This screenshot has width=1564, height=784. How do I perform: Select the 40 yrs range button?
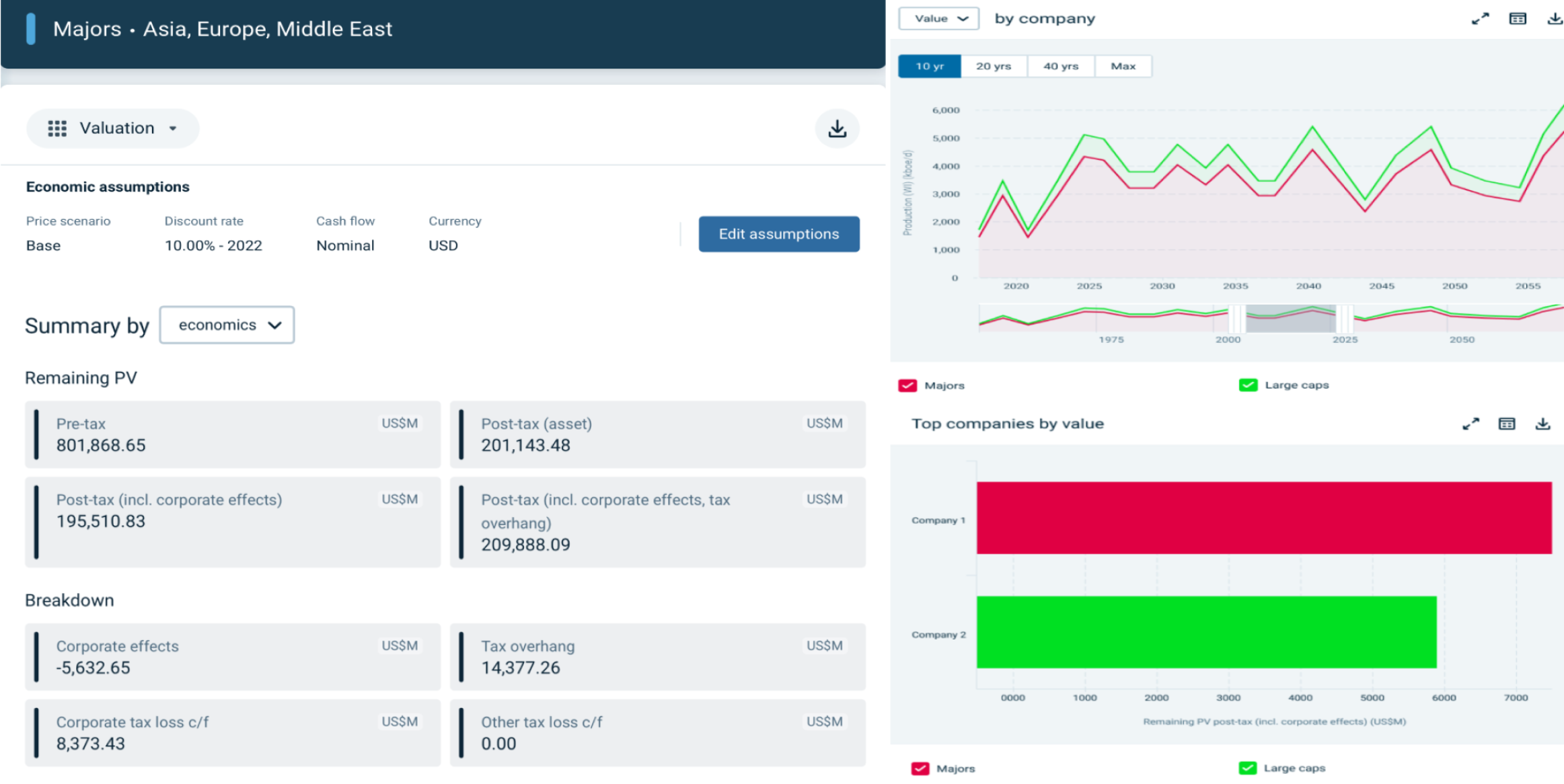[1061, 66]
